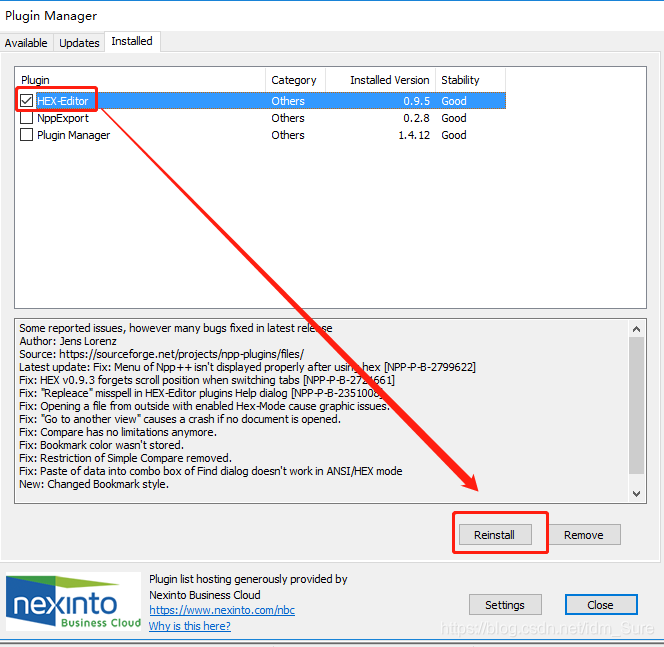
Task: Click the Remove button
Action: click(x=584, y=535)
